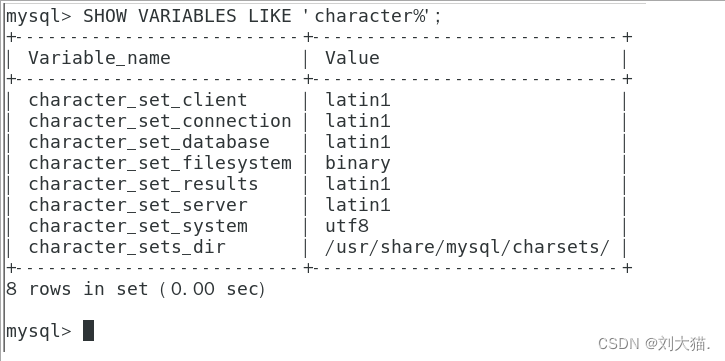Click the bottom mysql> prompt text
725x361 pixels.
[x=39, y=331]
